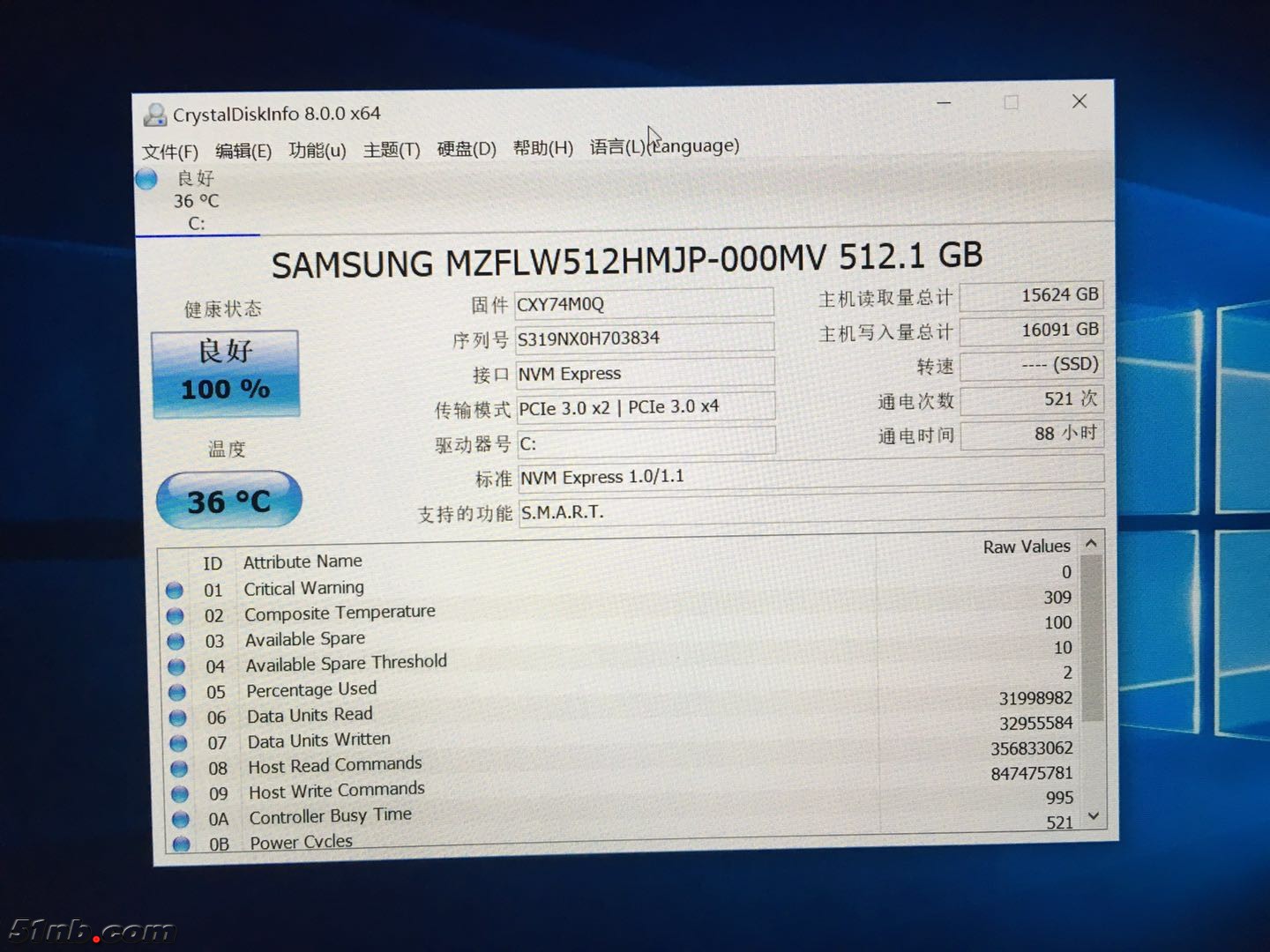Screen dimensions: 1270x952
Task: Click the 36 °C temperature button
Action: tap(229, 501)
